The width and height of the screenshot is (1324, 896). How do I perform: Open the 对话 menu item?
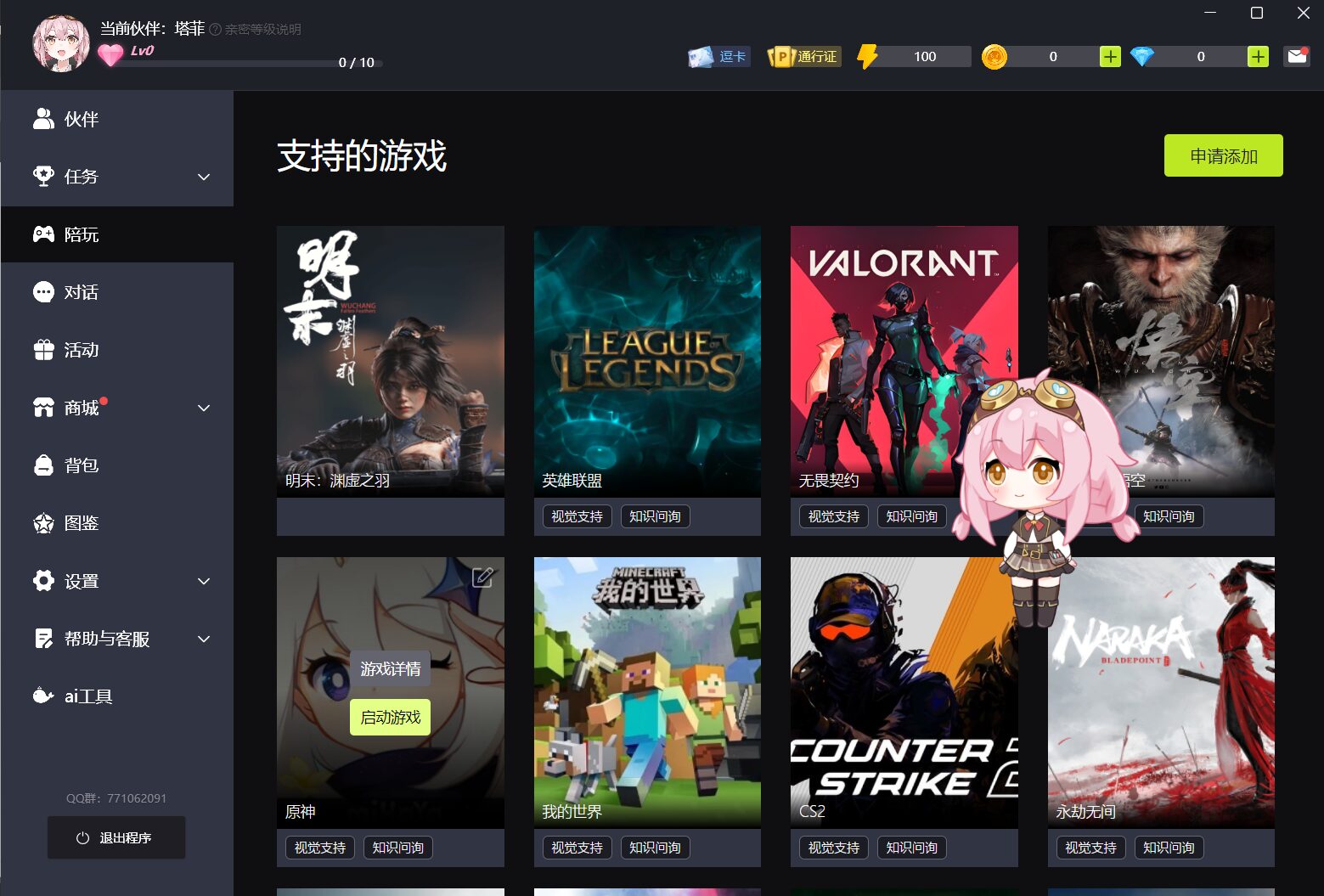(117, 292)
